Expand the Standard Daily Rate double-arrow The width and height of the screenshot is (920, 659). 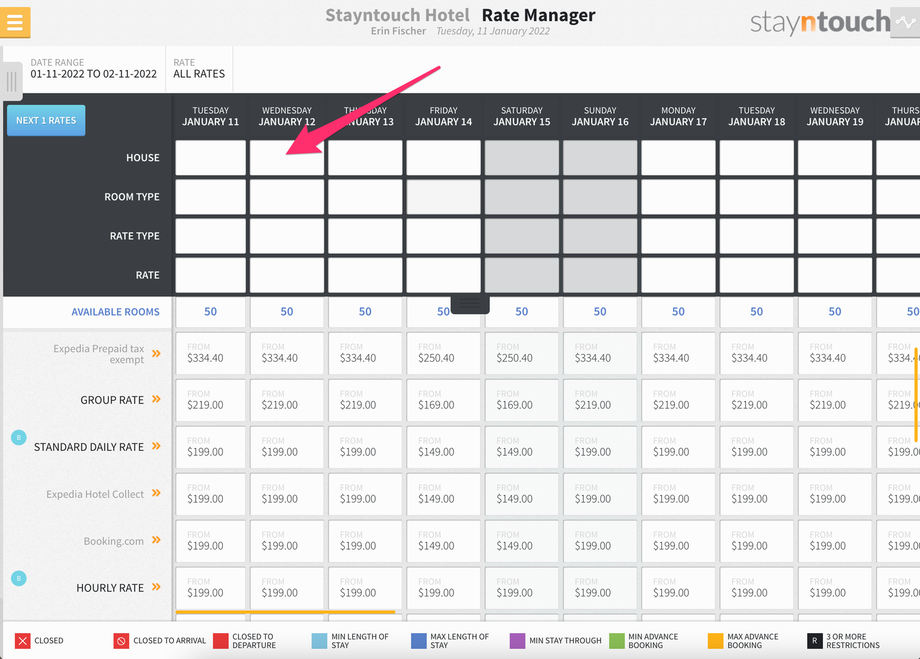156,446
